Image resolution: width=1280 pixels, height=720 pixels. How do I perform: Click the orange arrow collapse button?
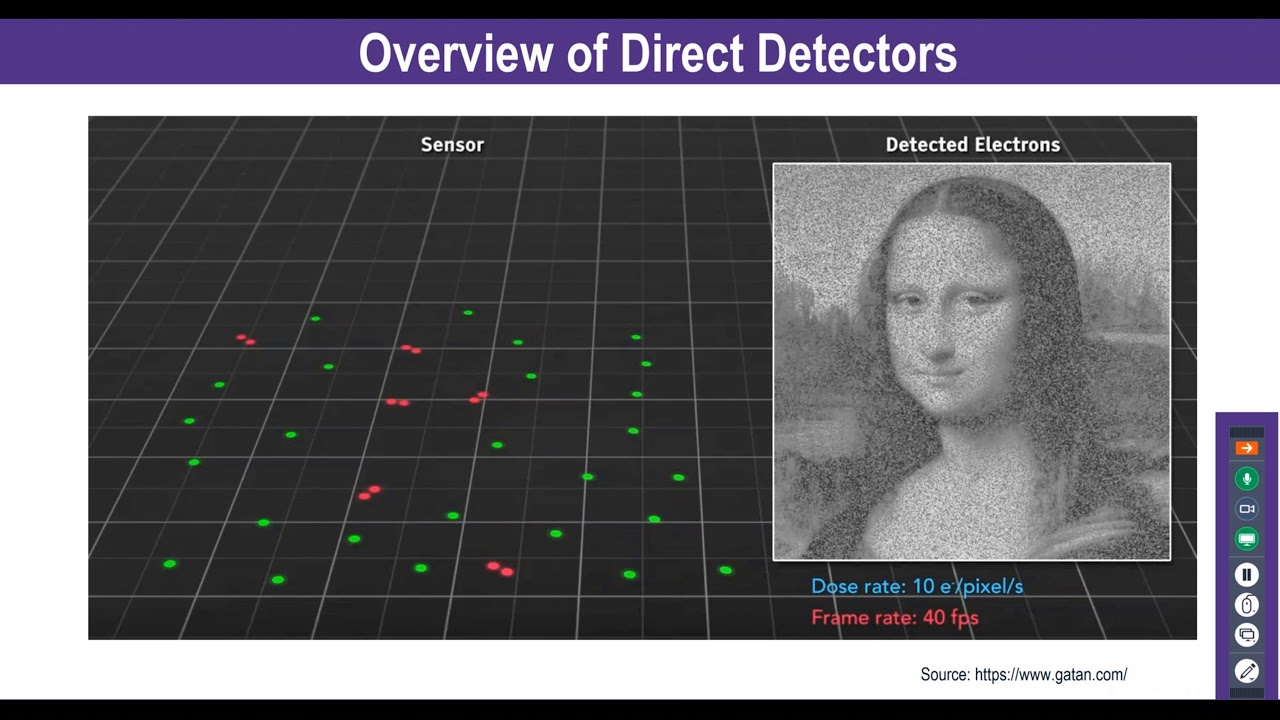pyautogui.click(x=1246, y=448)
